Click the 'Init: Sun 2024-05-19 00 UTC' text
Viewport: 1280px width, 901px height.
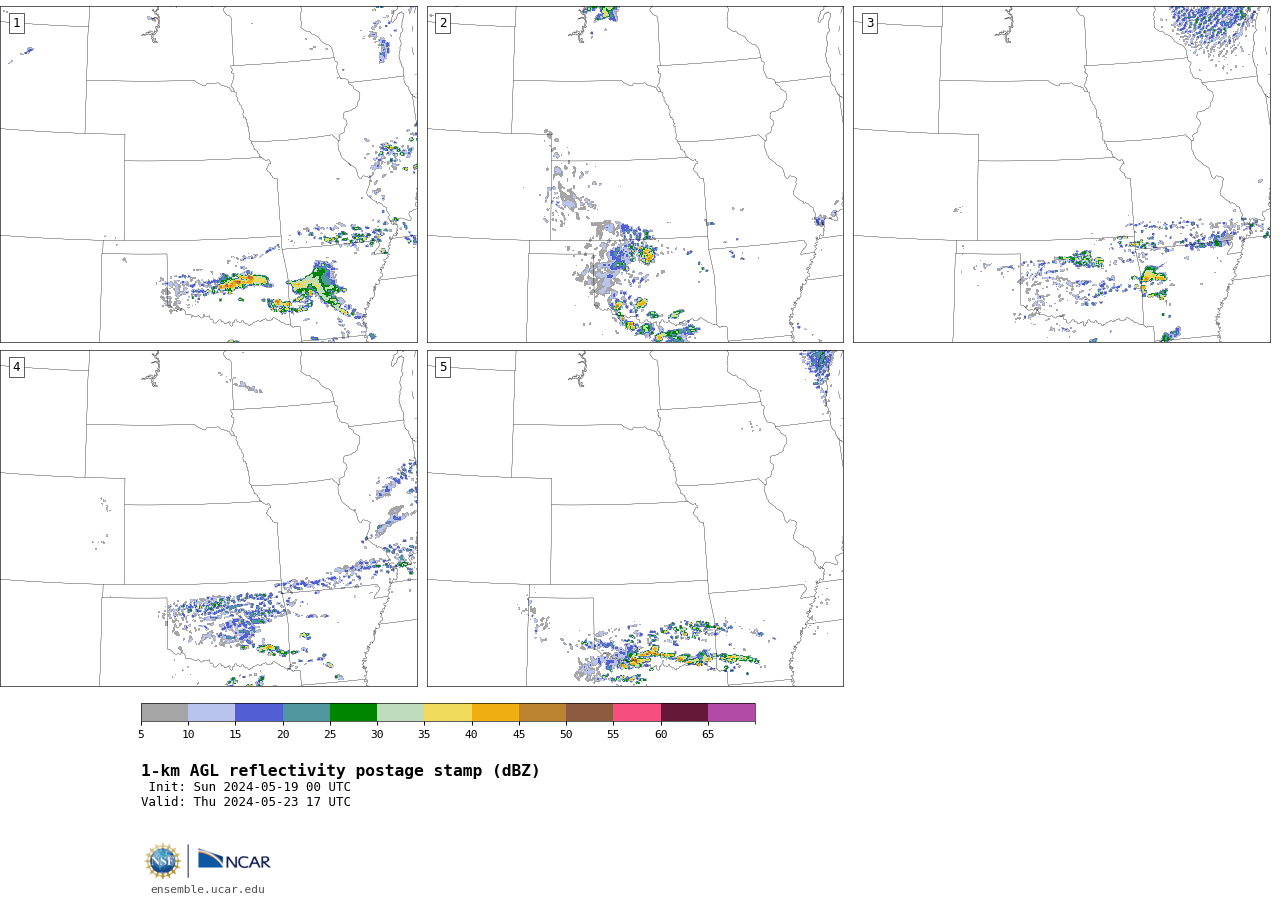pos(250,787)
